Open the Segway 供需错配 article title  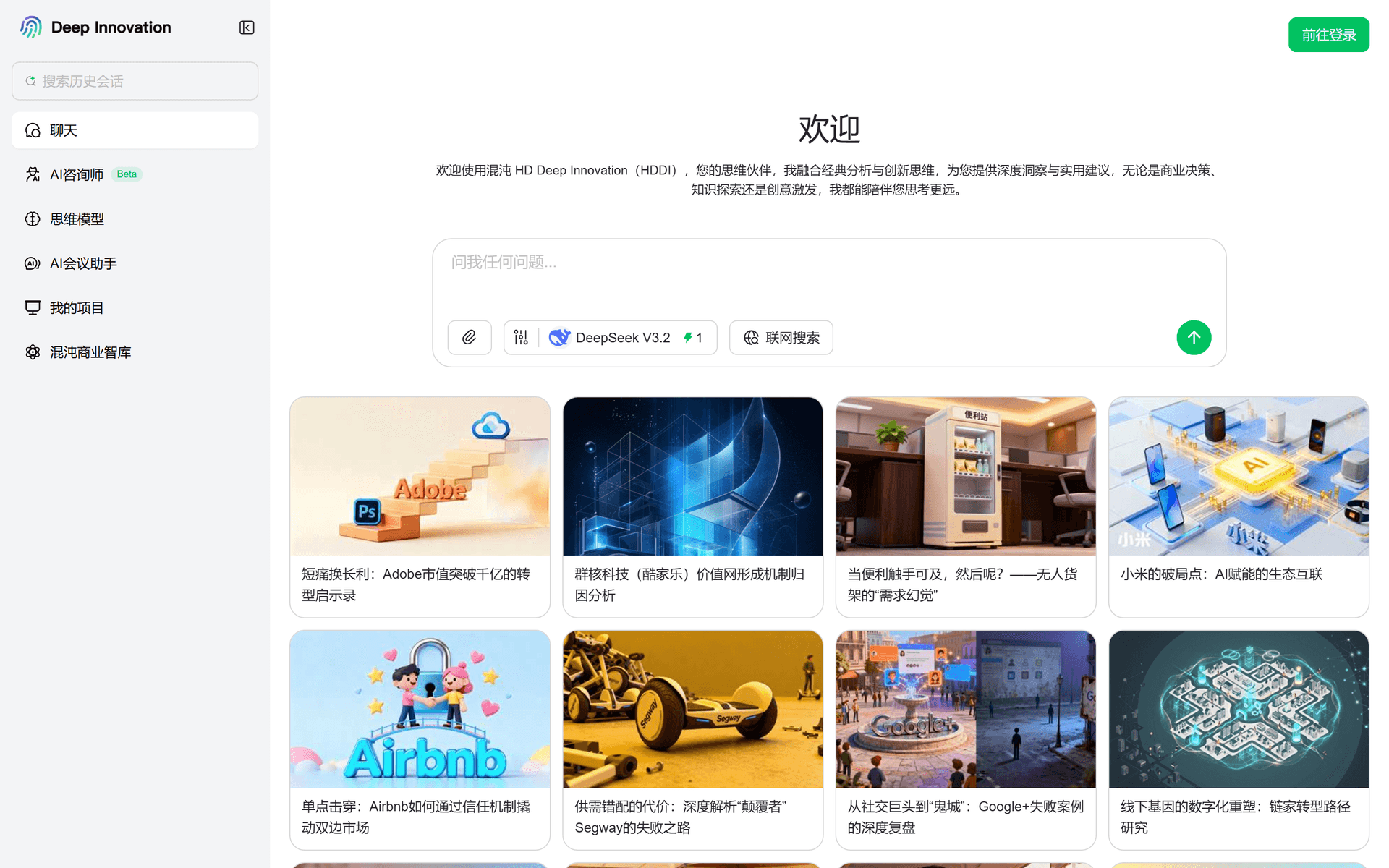681,817
